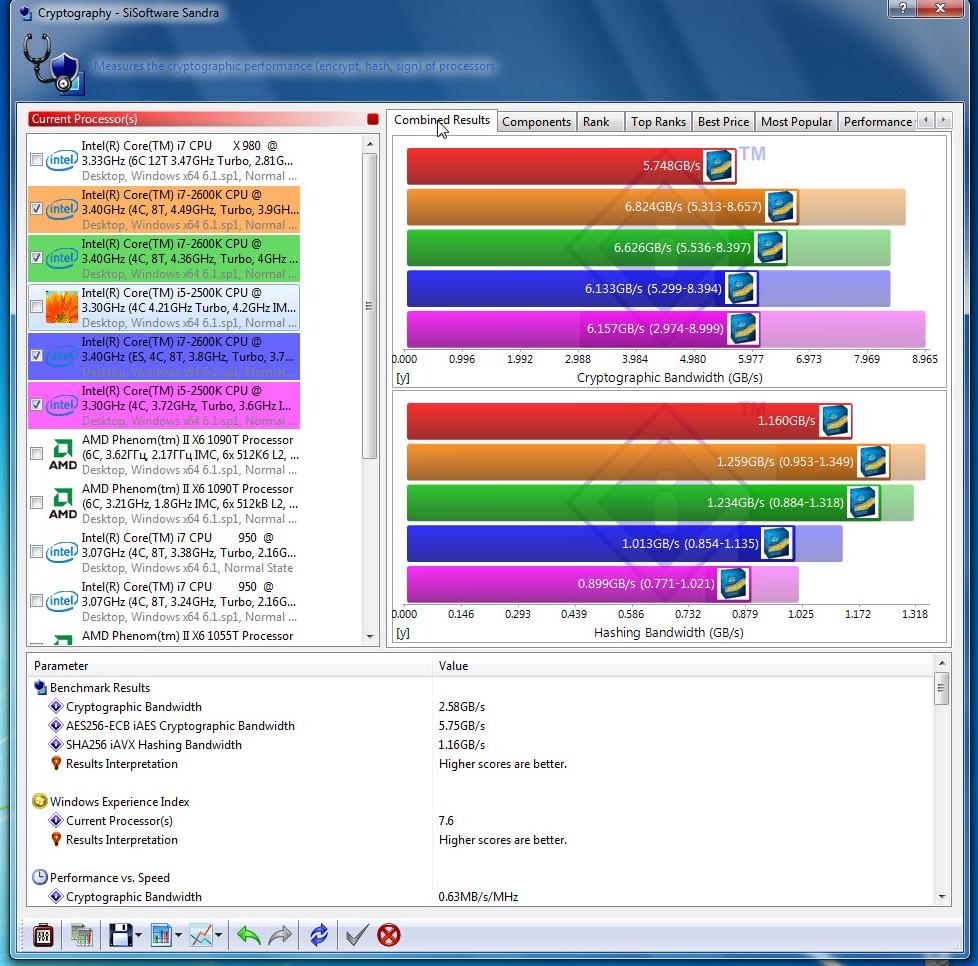Open the dropdown arrow next to line graph icon

[219, 935]
